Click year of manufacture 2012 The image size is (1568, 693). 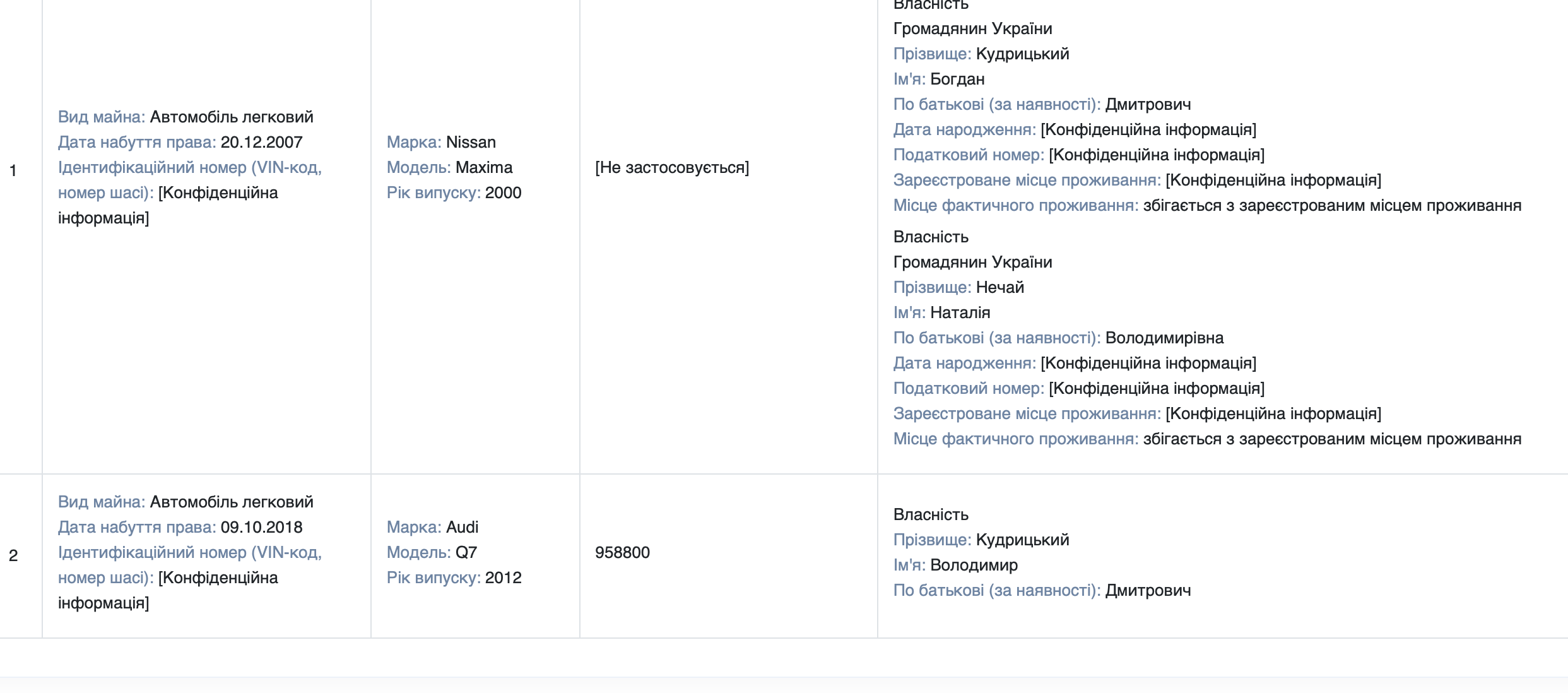tap(503, 577)
